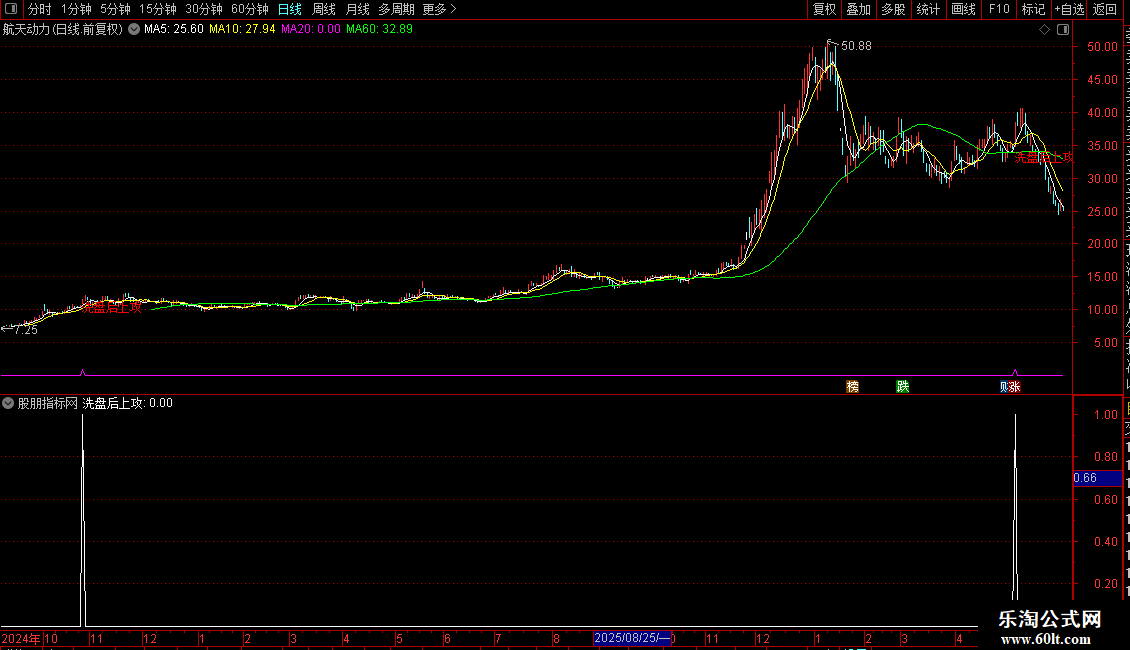Open sub-indicator dropdown next to 股朋指标网
The image size is (1130, 650).
click(x=8, y=404)
